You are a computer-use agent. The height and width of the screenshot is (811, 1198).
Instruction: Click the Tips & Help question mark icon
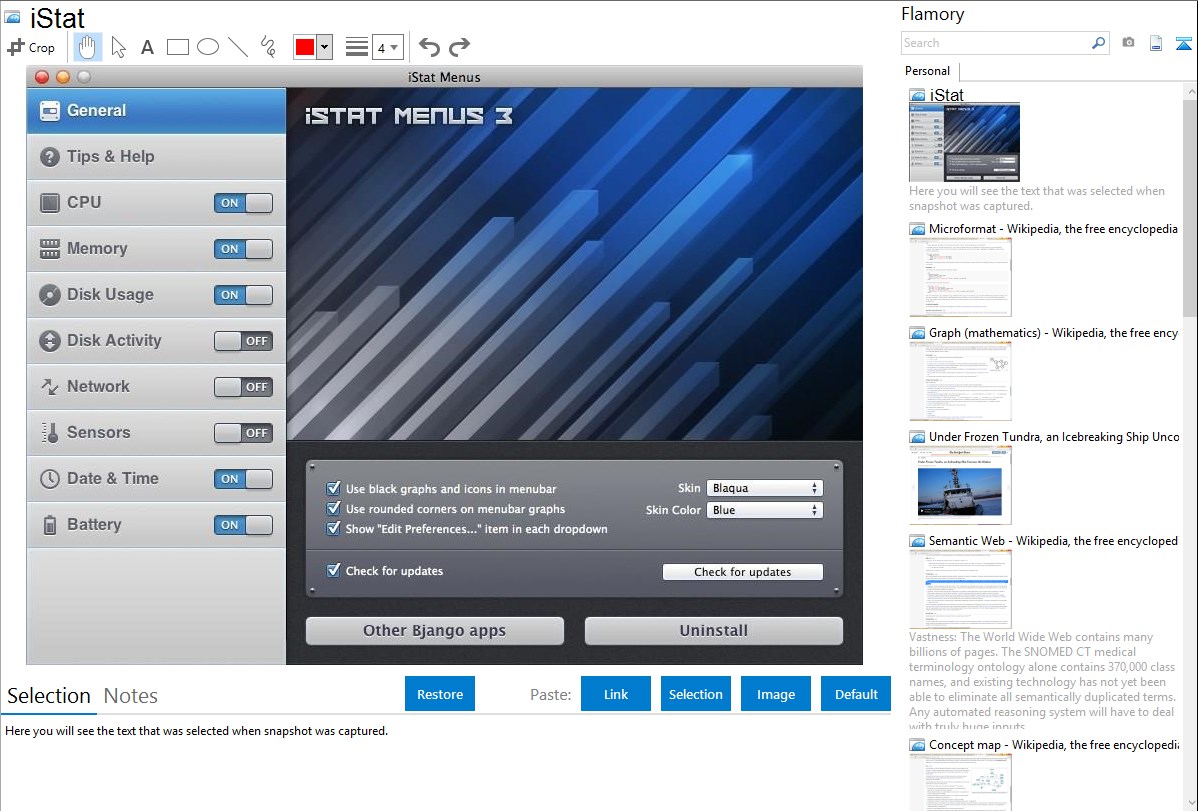click(50, 157)
